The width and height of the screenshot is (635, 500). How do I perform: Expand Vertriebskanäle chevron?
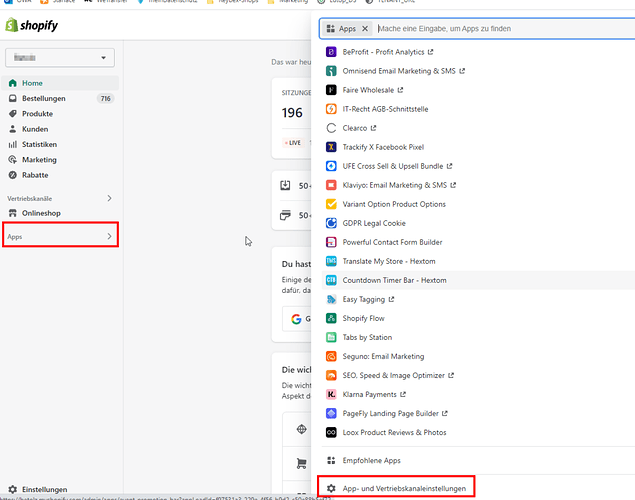[109, 198]
